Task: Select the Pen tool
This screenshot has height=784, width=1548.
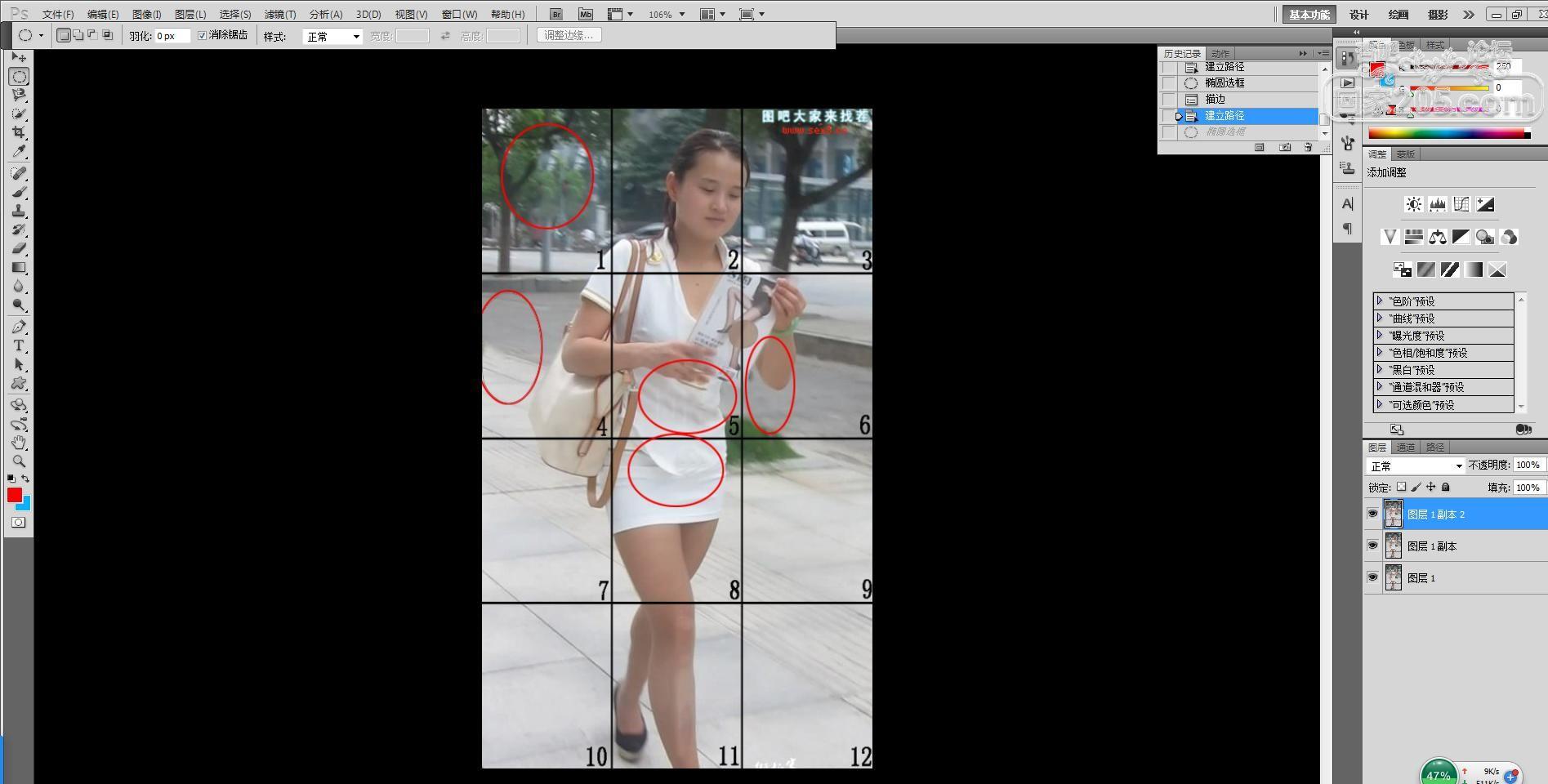Action: (x=19, y=327)
